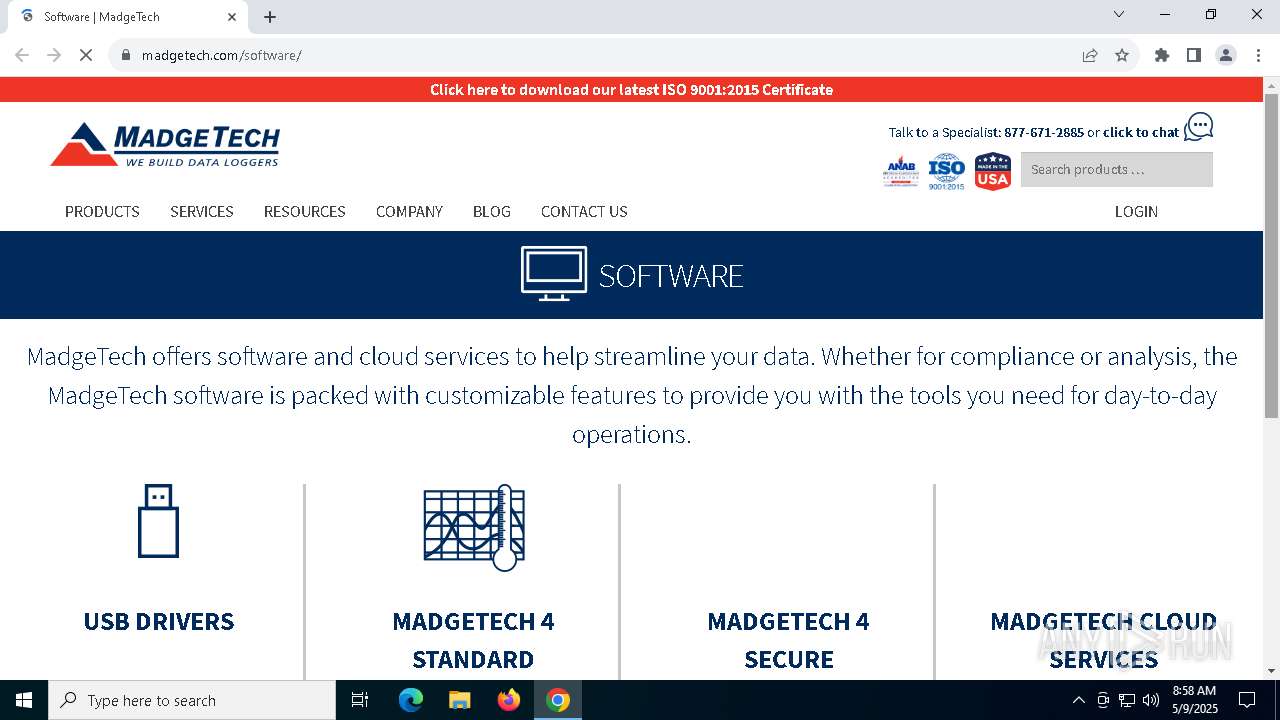Open MADGETECH 4 SECURE software
1280x720 pixels.
click(x=788, y=640)
